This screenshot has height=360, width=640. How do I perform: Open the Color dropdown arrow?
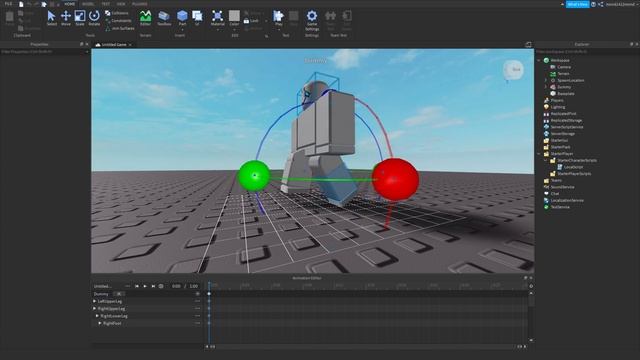[234, 30]
